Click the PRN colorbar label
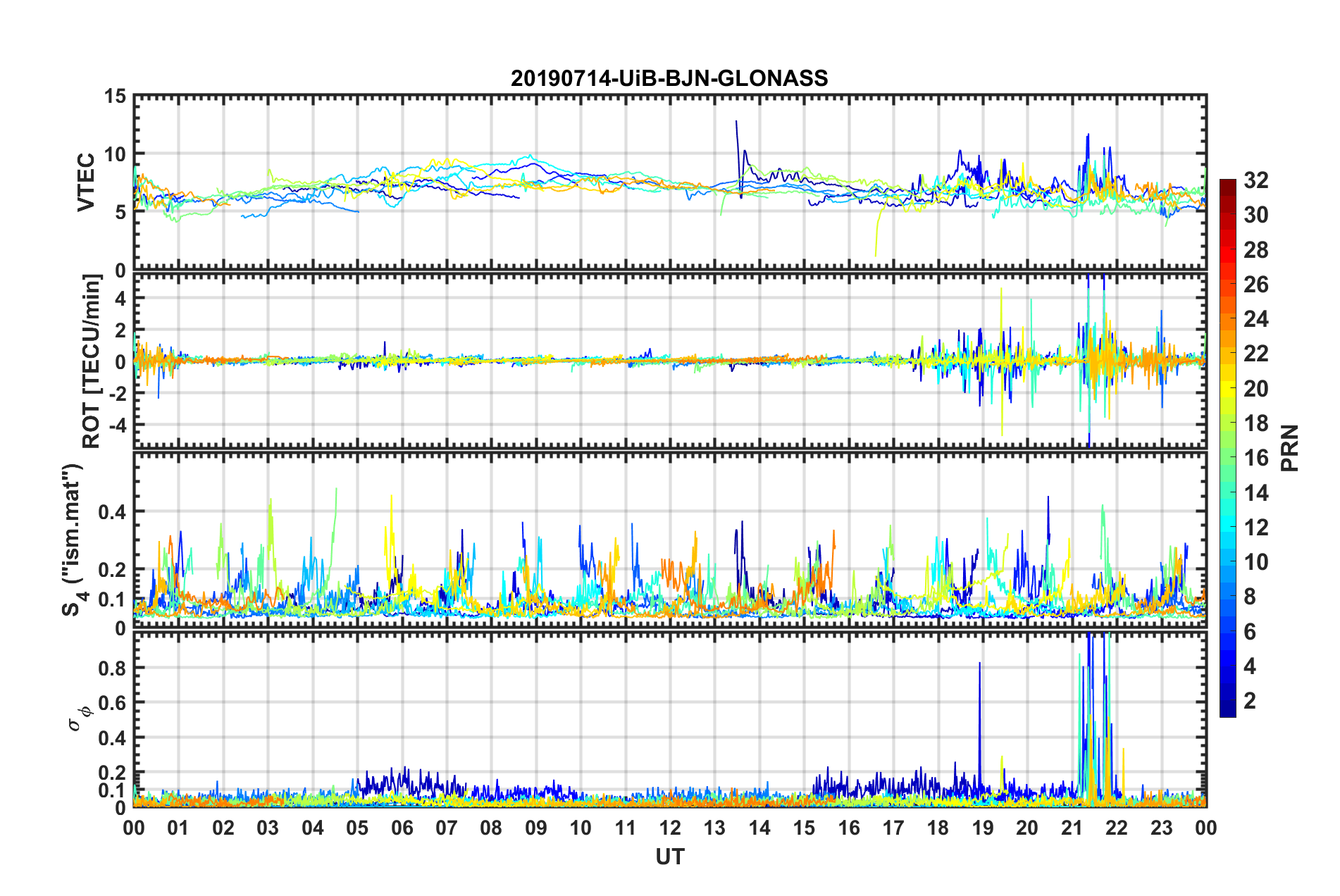Screen dimensions: 1340x896 click(x=1290, y=448)
